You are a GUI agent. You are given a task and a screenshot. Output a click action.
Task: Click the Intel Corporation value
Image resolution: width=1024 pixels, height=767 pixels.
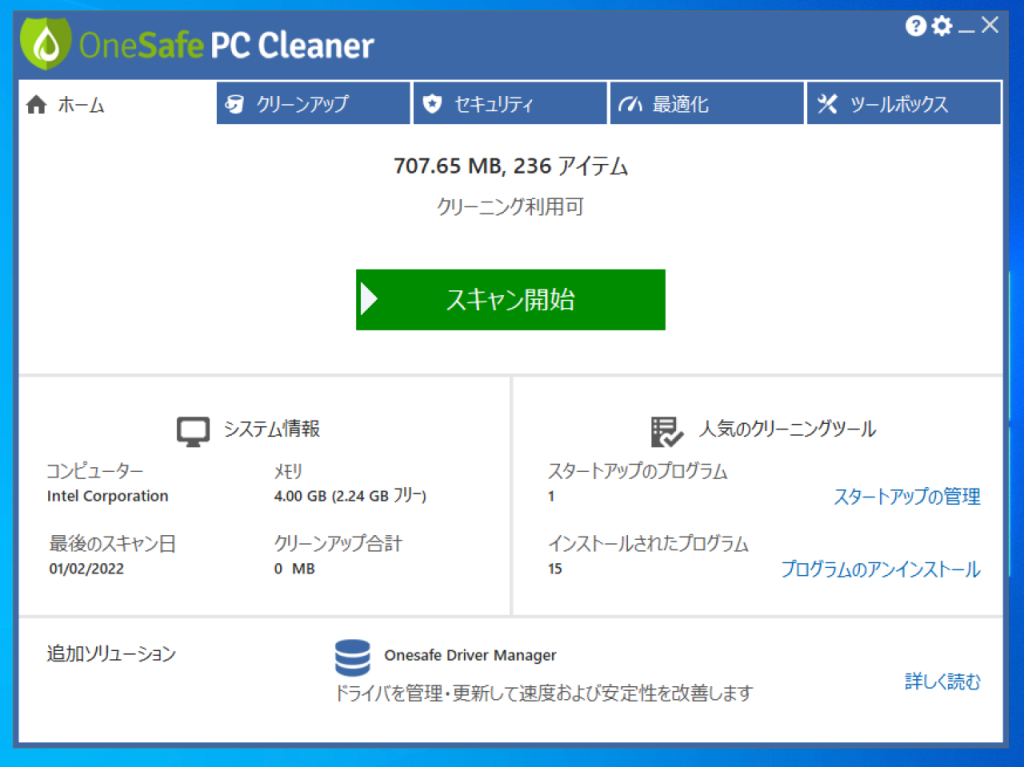108,497
